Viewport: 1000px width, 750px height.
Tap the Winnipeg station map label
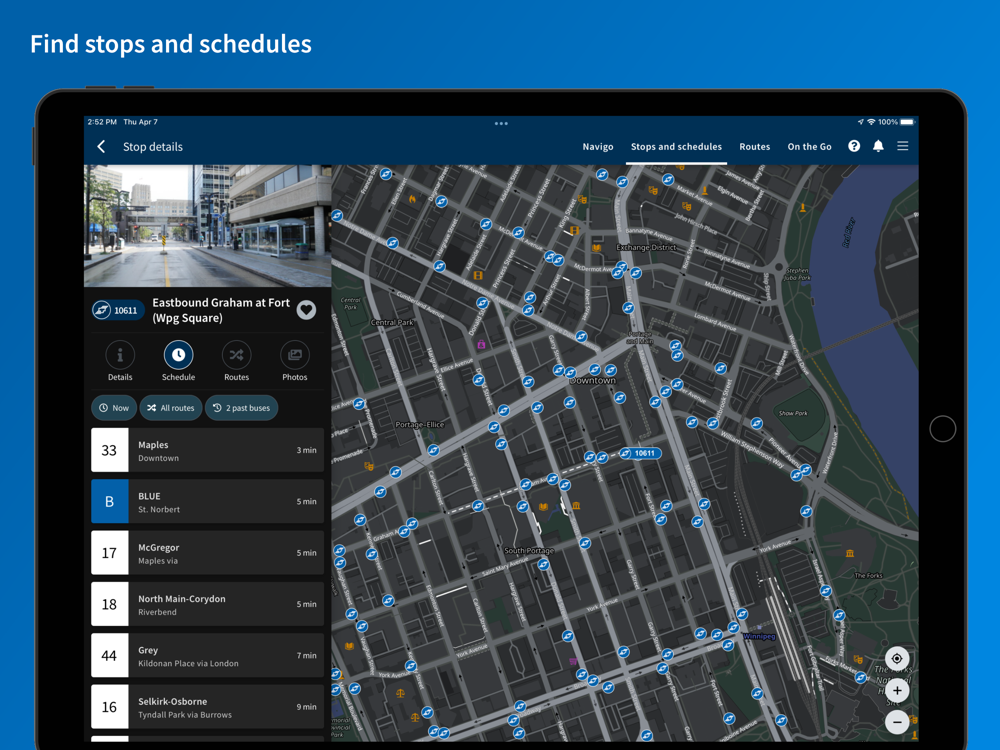759,636
